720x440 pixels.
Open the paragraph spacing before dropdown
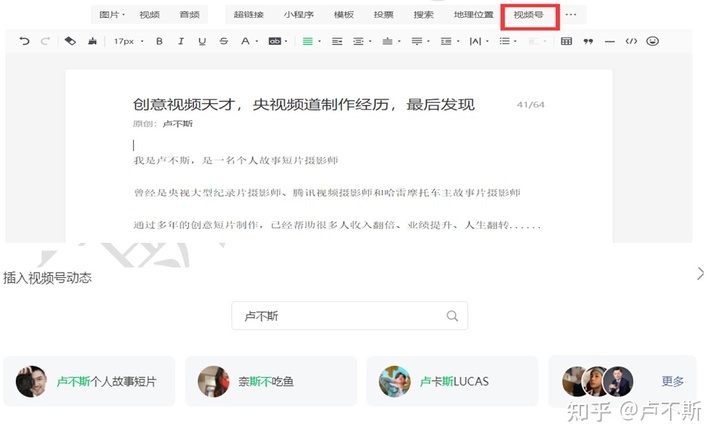tap(391, 41)
